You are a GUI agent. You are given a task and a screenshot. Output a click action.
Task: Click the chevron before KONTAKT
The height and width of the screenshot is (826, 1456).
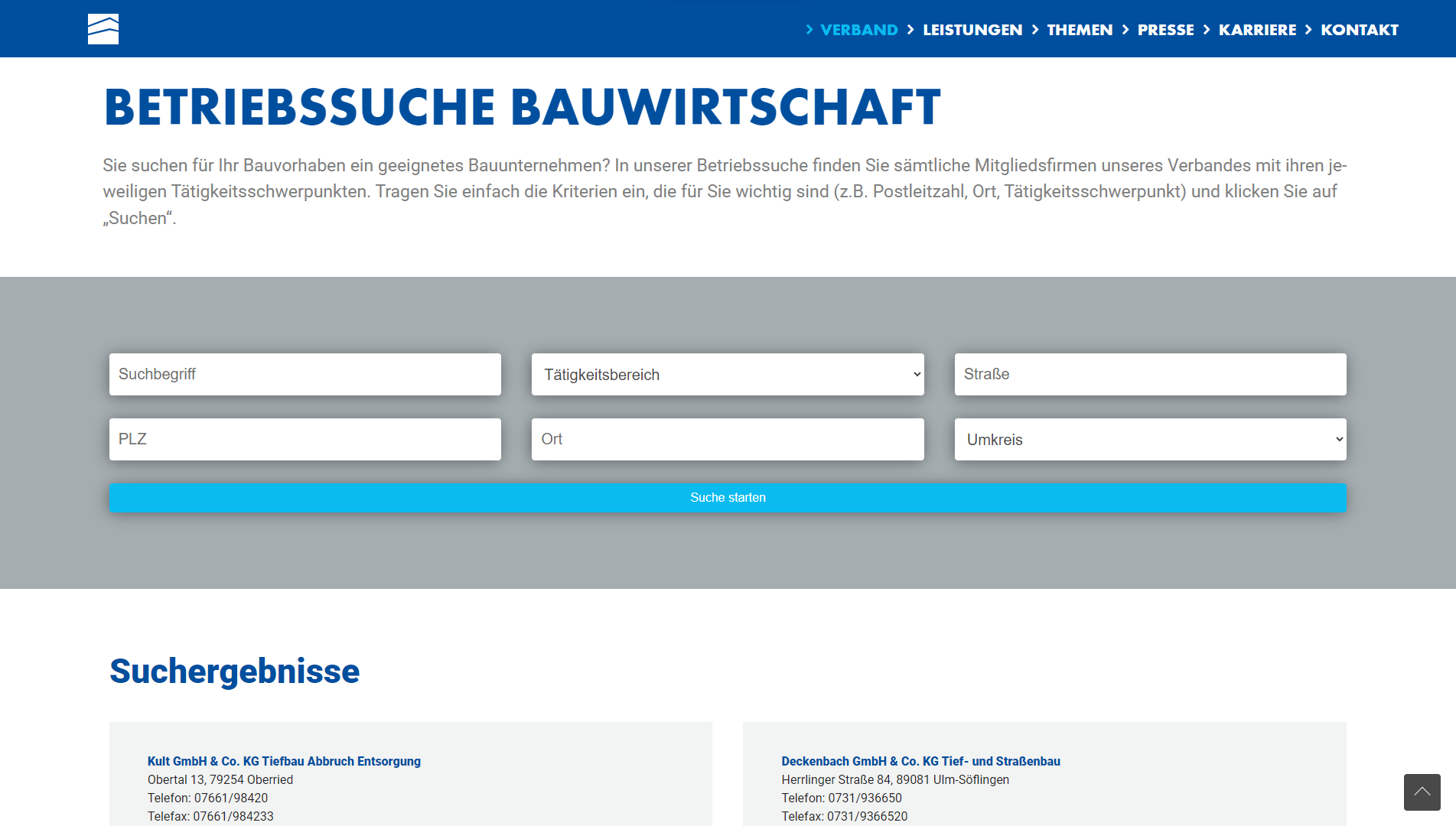pos(1308,30)
